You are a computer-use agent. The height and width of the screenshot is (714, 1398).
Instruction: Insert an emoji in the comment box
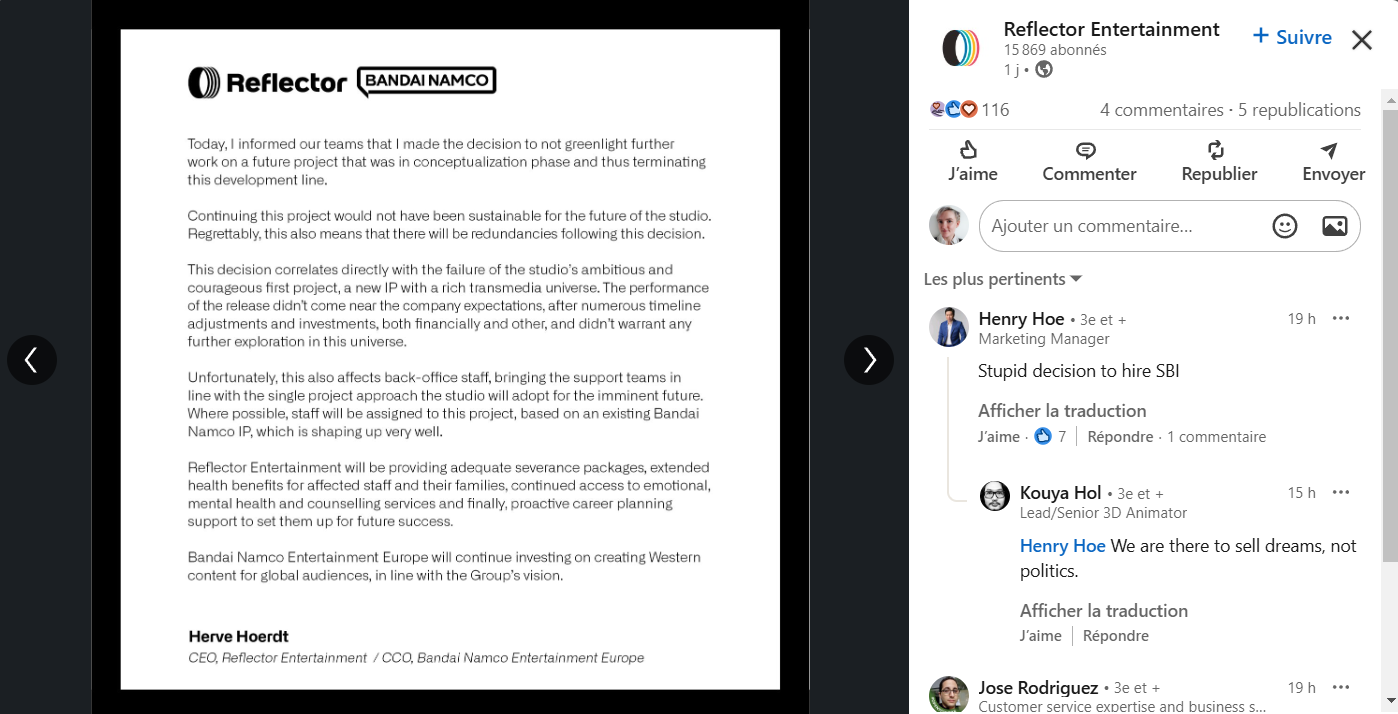pyautogui.click(x=1285, y=226)
